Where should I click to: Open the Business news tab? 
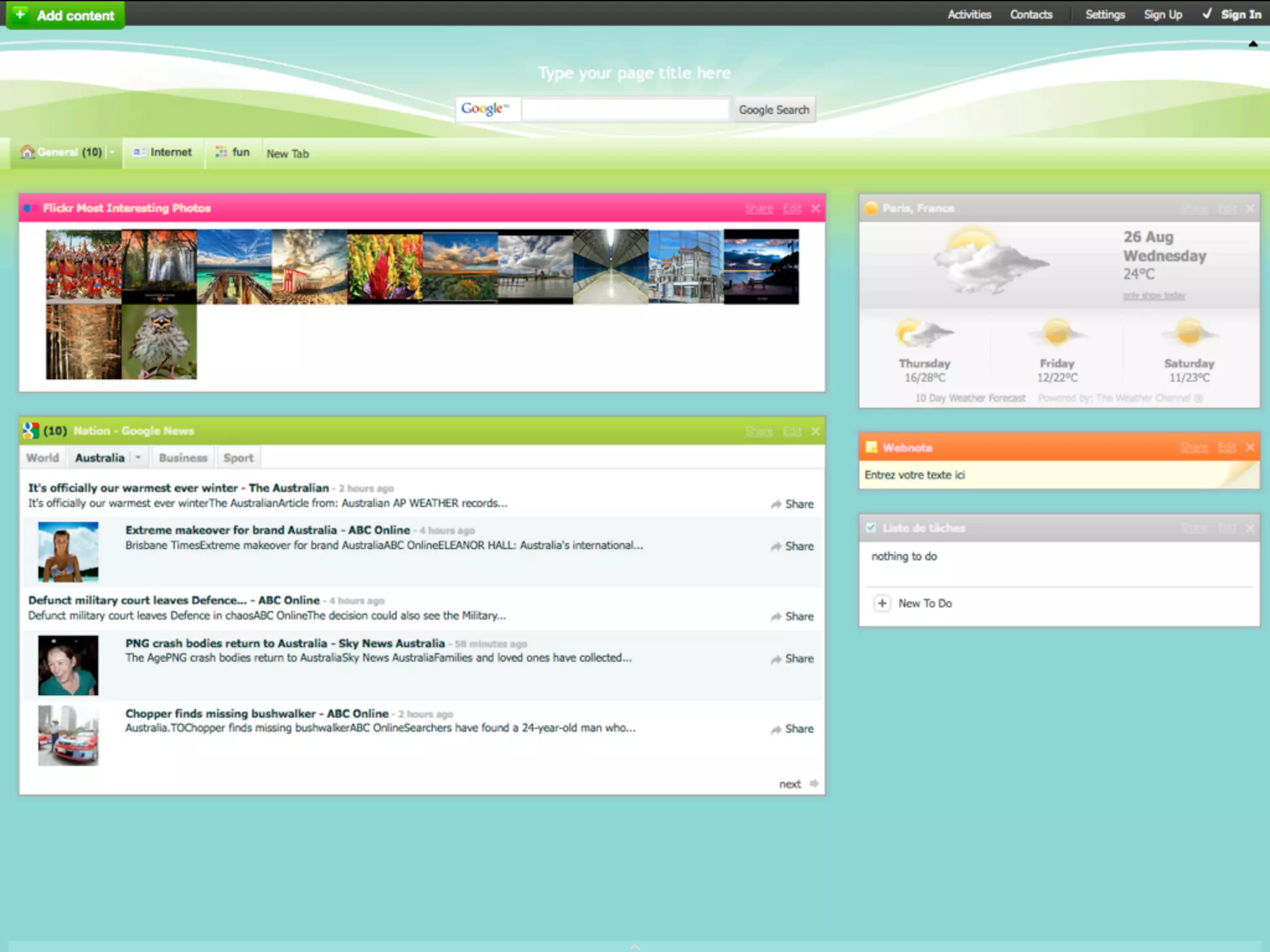click(x=183, y=457)
